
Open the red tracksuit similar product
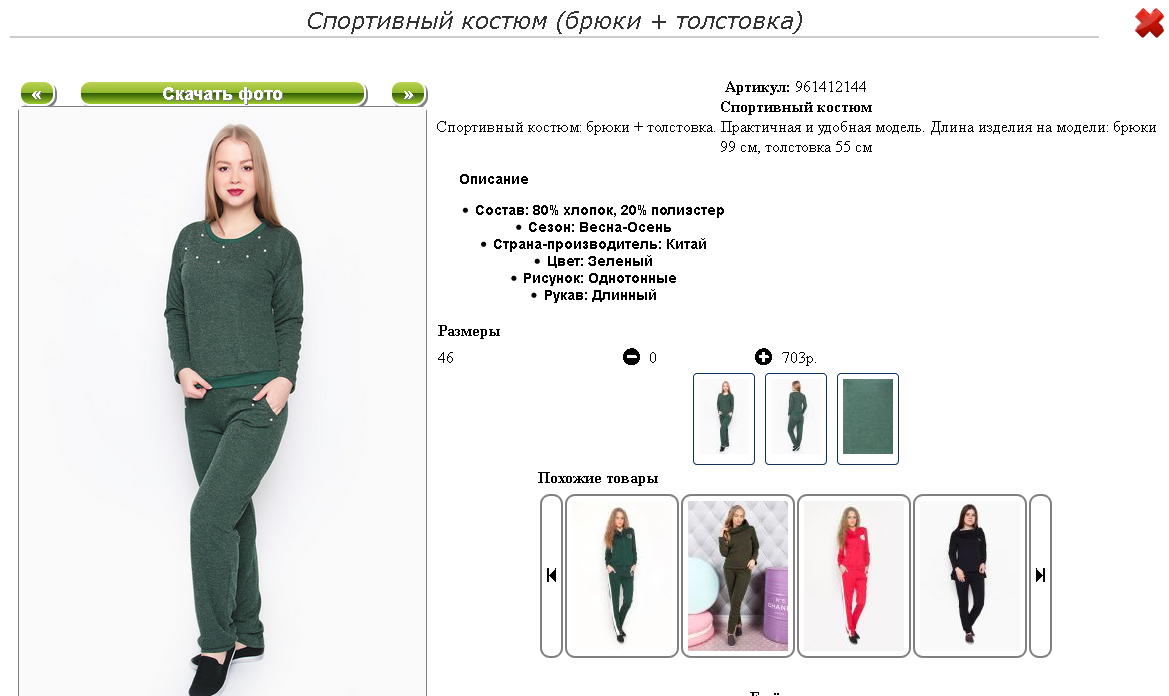(854, 575)
